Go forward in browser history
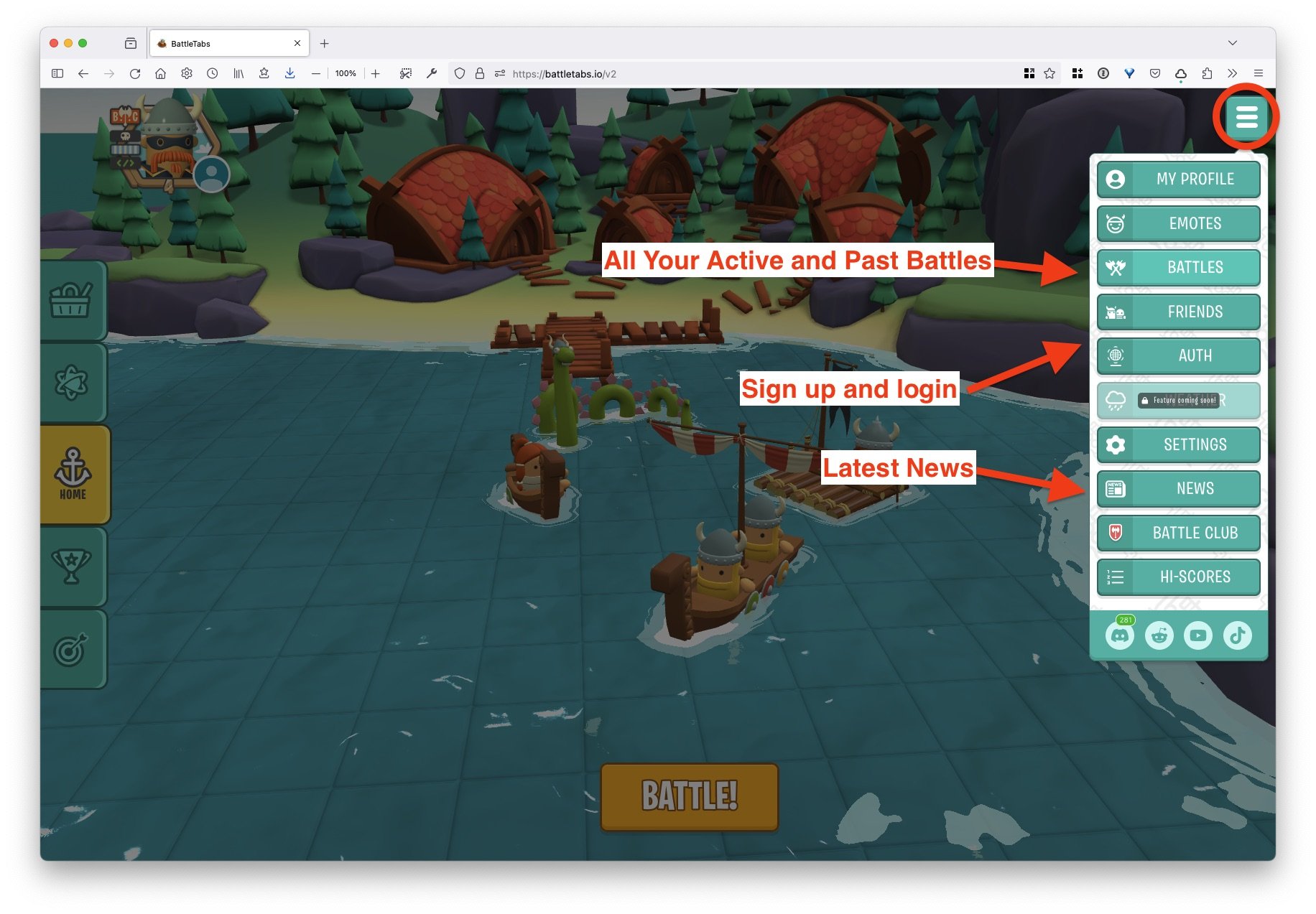The height and width of the screenshot is (914, 1316). 109,73
